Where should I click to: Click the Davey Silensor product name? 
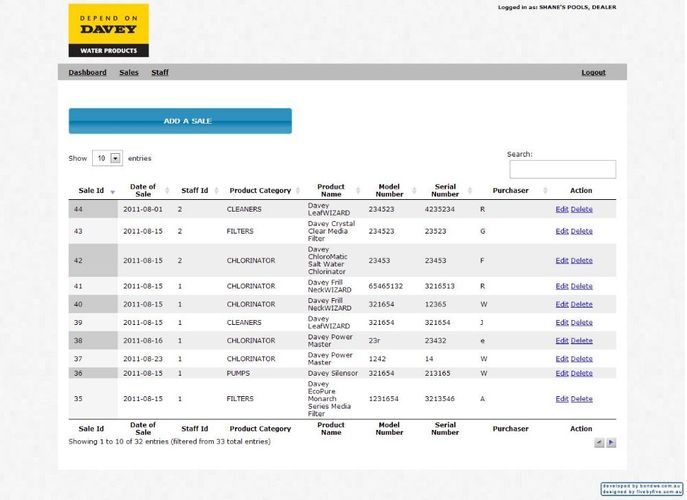point(333,373)
